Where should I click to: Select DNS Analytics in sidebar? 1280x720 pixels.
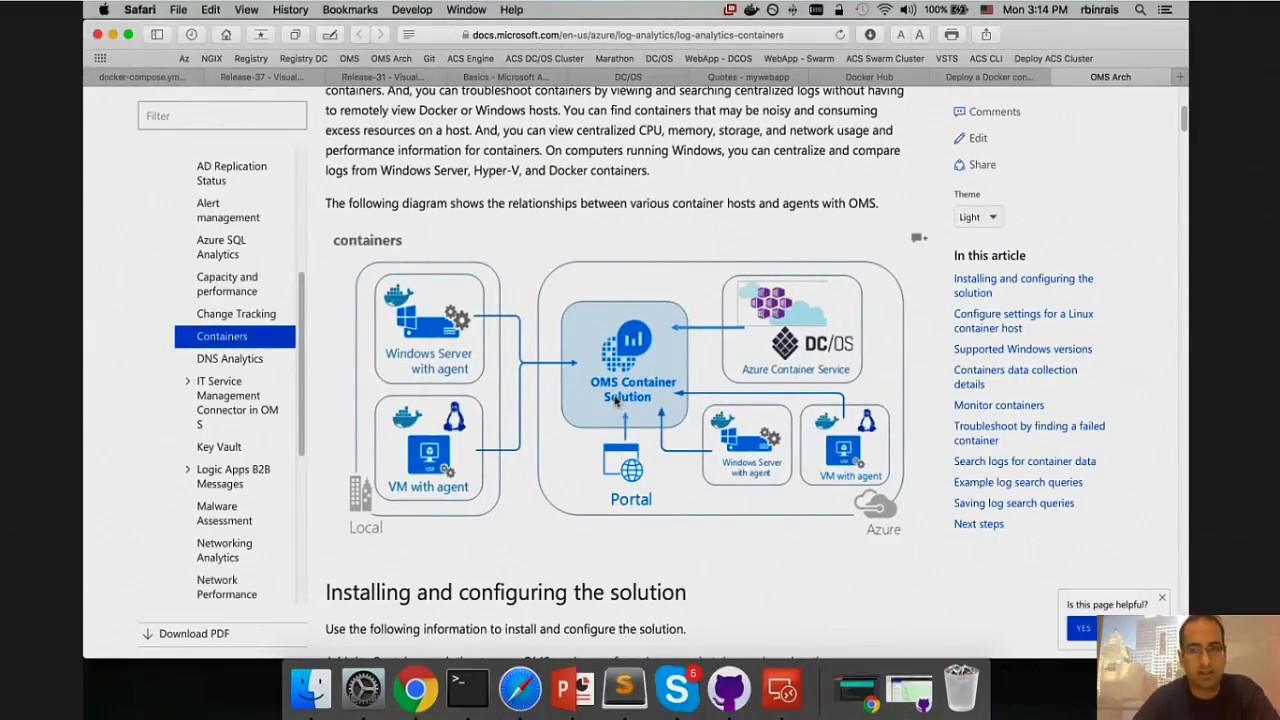click(230, 359)
